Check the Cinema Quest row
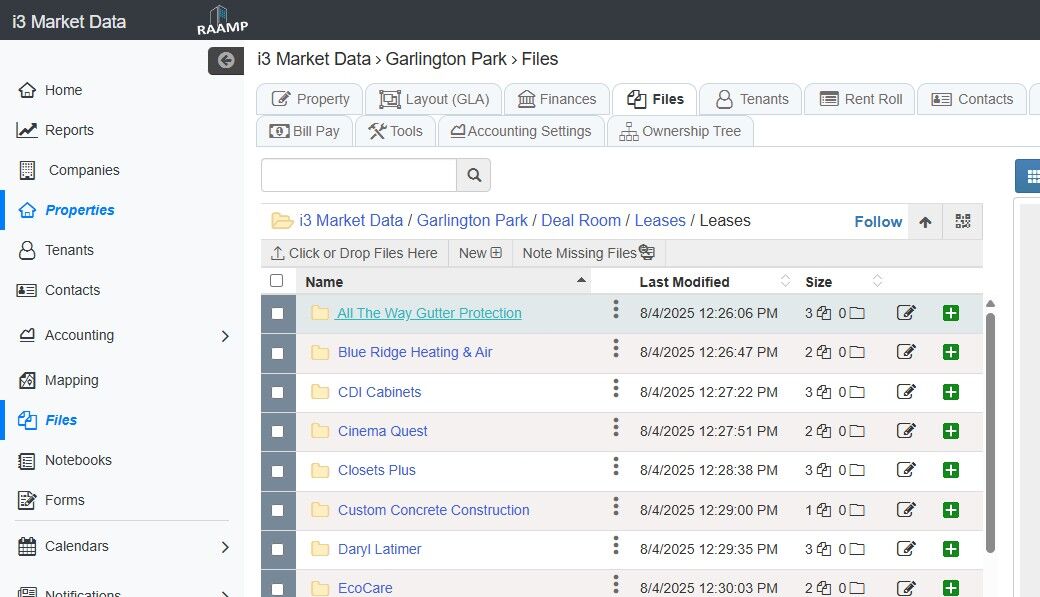Image resolution: width=1040 pixels, height=597 pixels. (x=277, y=431)
